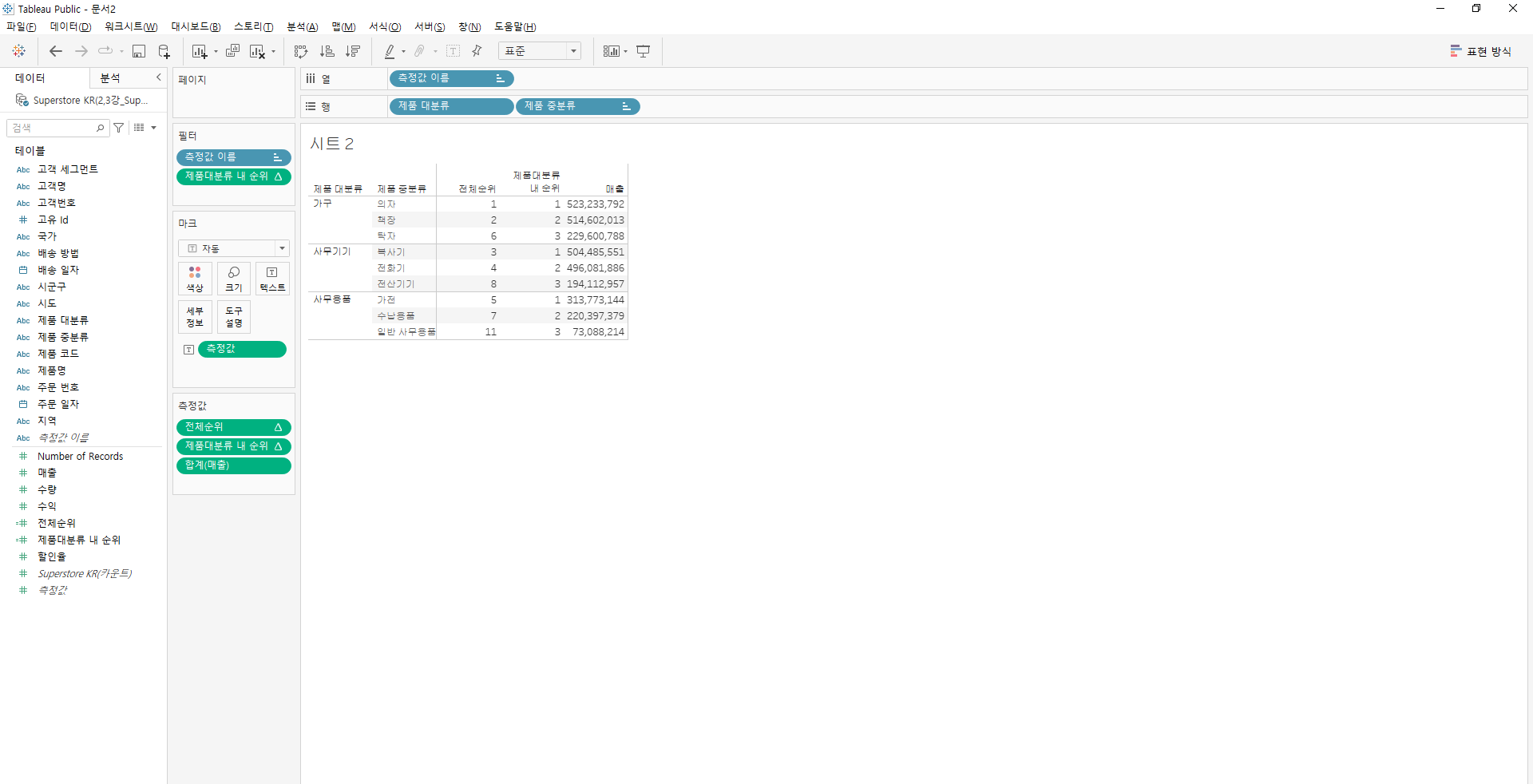Click the Tooltip (도구 설명) marks button
Image resolution: width=1533 pixels, height=784 pixels.
coord(234,317)
